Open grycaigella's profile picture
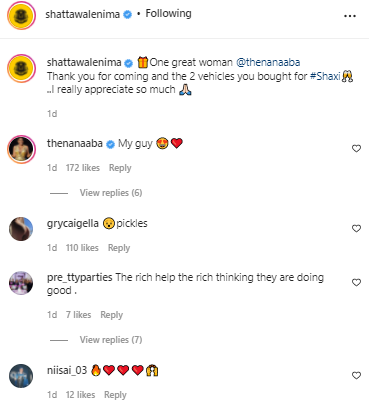This screenshot has height=401, width=369. 21,229
